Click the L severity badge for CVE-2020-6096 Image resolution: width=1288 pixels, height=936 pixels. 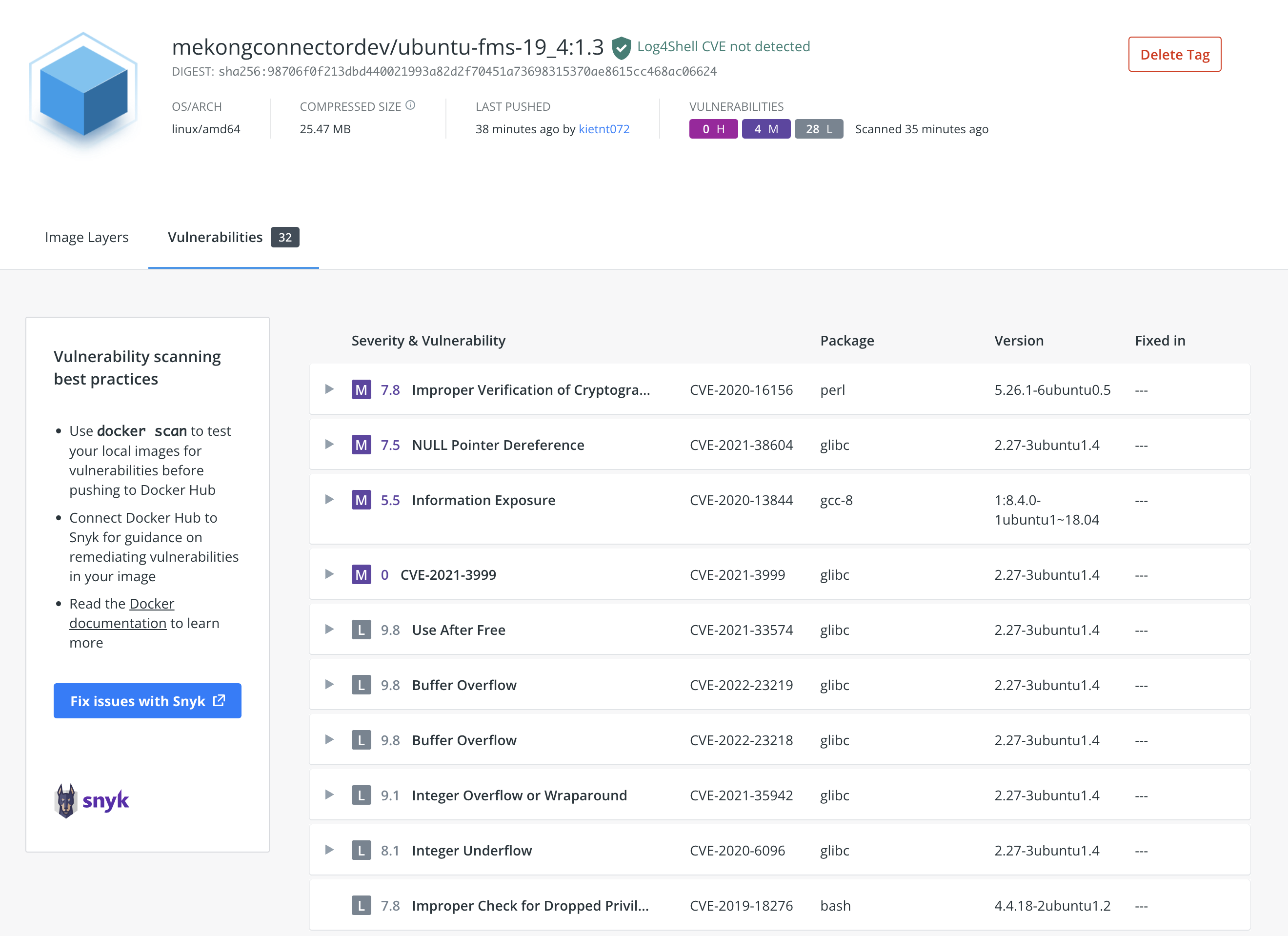(x=361, y=850)
